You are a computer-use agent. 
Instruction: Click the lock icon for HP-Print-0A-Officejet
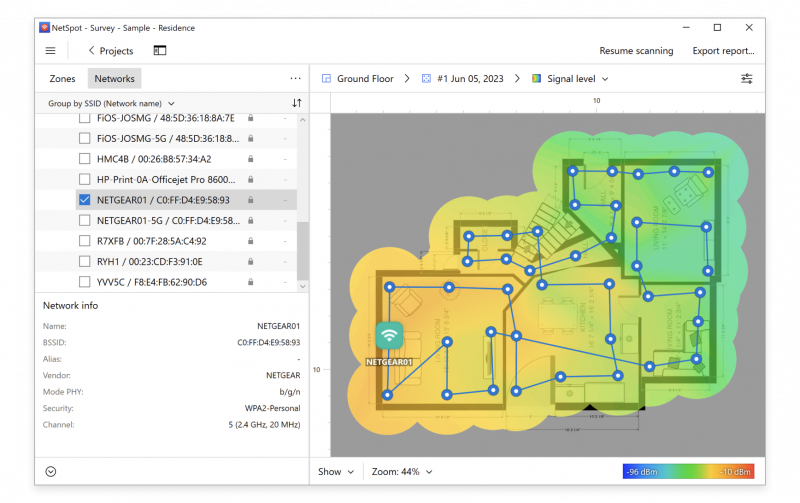[251, 179]
